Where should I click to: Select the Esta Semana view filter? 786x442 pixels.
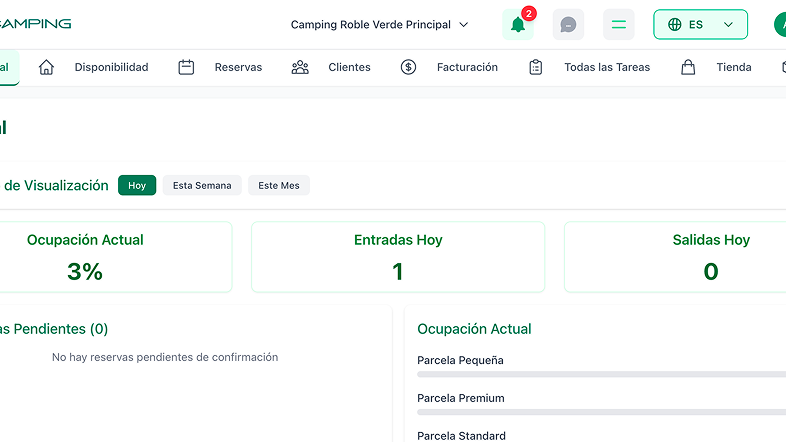[202, 185]
